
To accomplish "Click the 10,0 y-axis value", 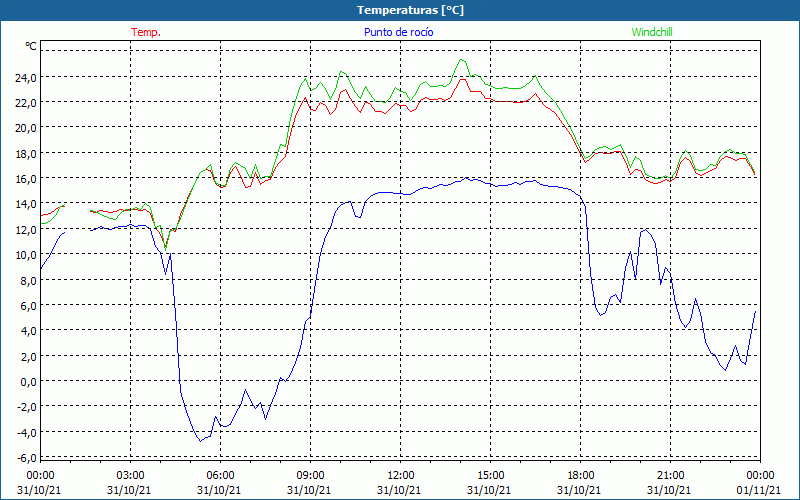I will pos(25,255).
